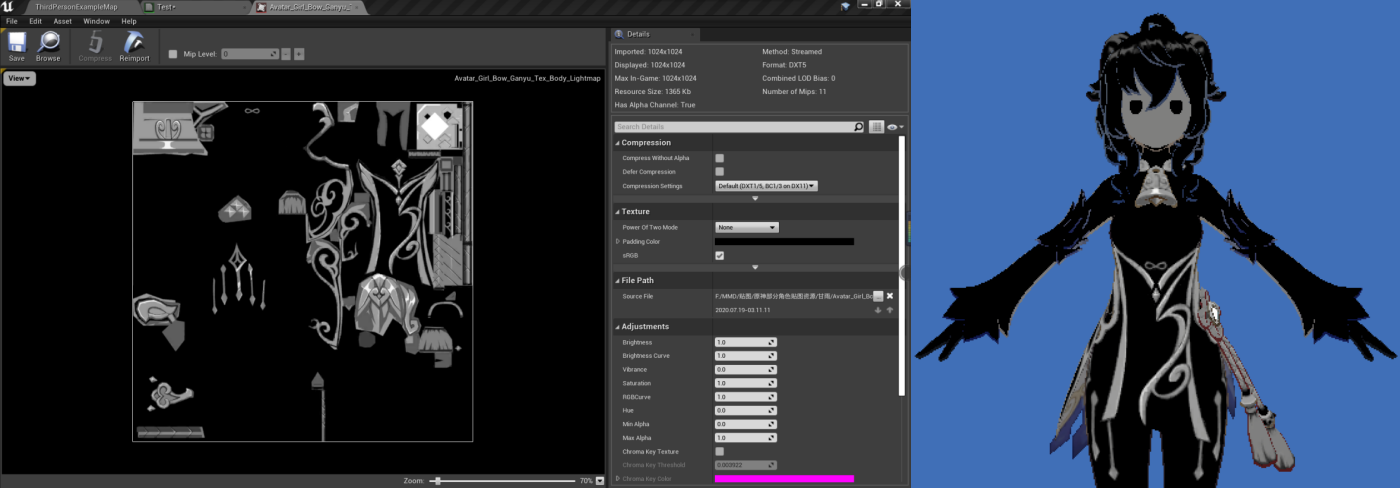Expand the Chroma Key Color property
1400x488 pixels.
point(617,479)
